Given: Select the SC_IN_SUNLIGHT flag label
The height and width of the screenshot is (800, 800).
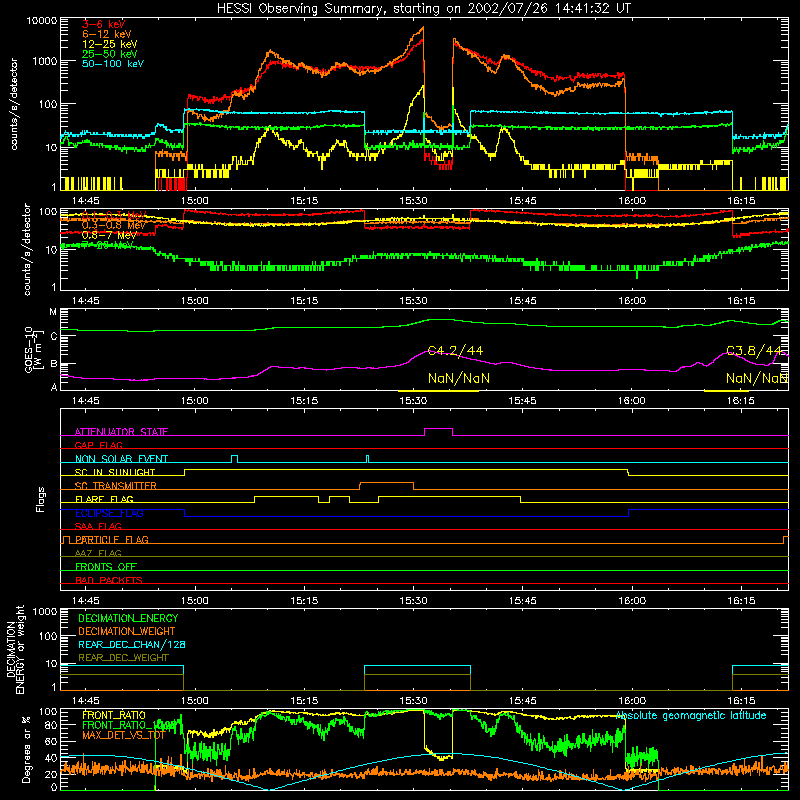Looking at the screenshot, I should pos(115,472).
